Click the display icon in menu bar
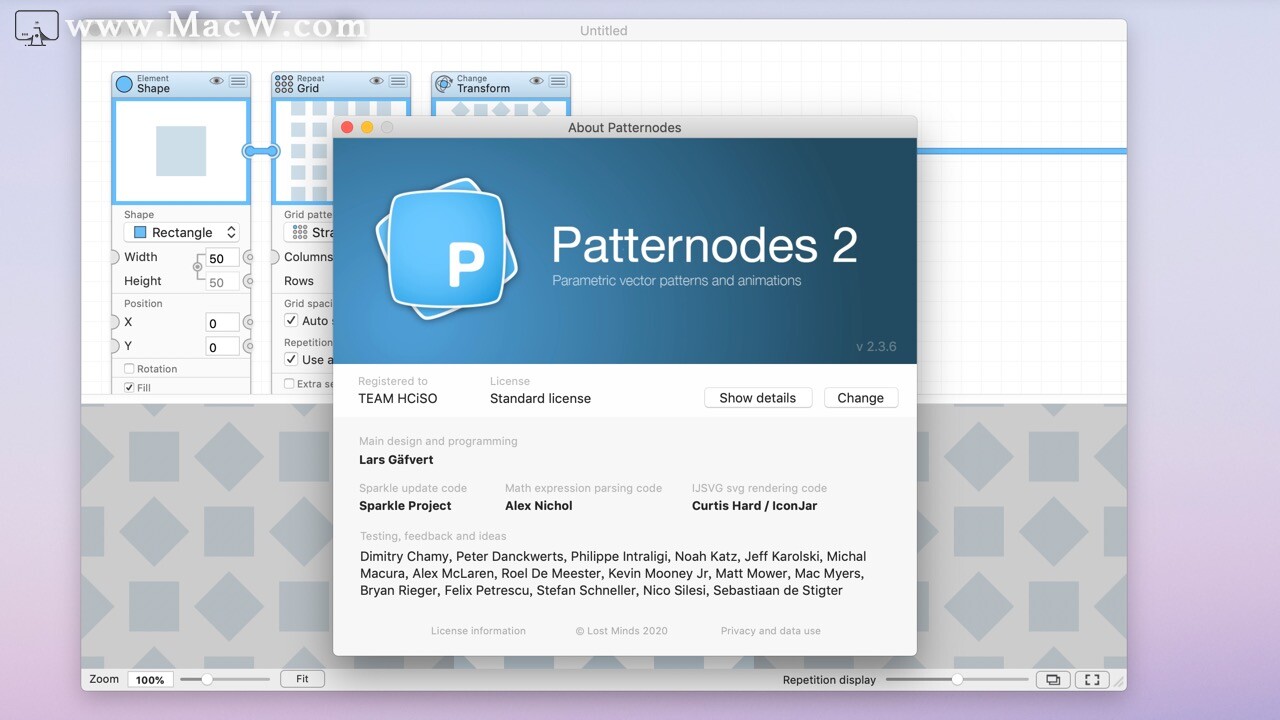 [x=36, y=28]
